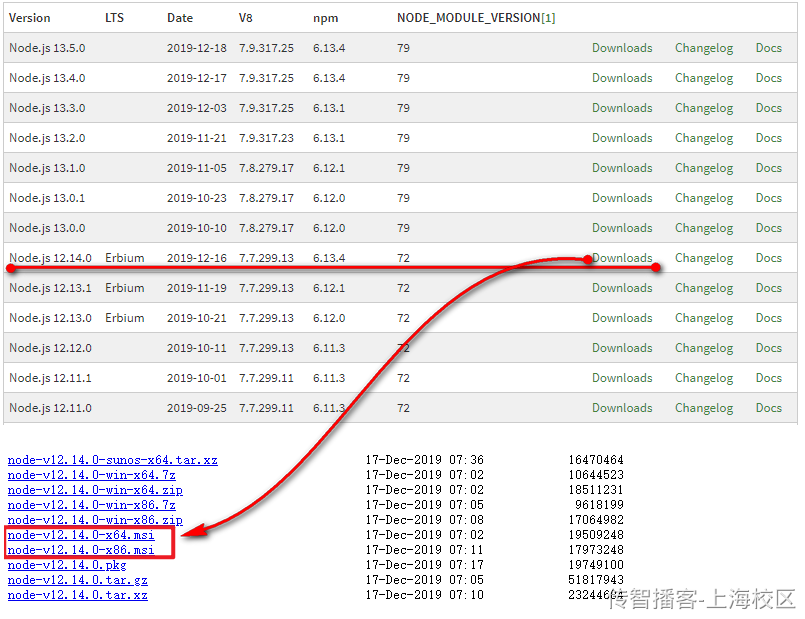Open Docs for Node.js 12.13.1

pos(769,288)
